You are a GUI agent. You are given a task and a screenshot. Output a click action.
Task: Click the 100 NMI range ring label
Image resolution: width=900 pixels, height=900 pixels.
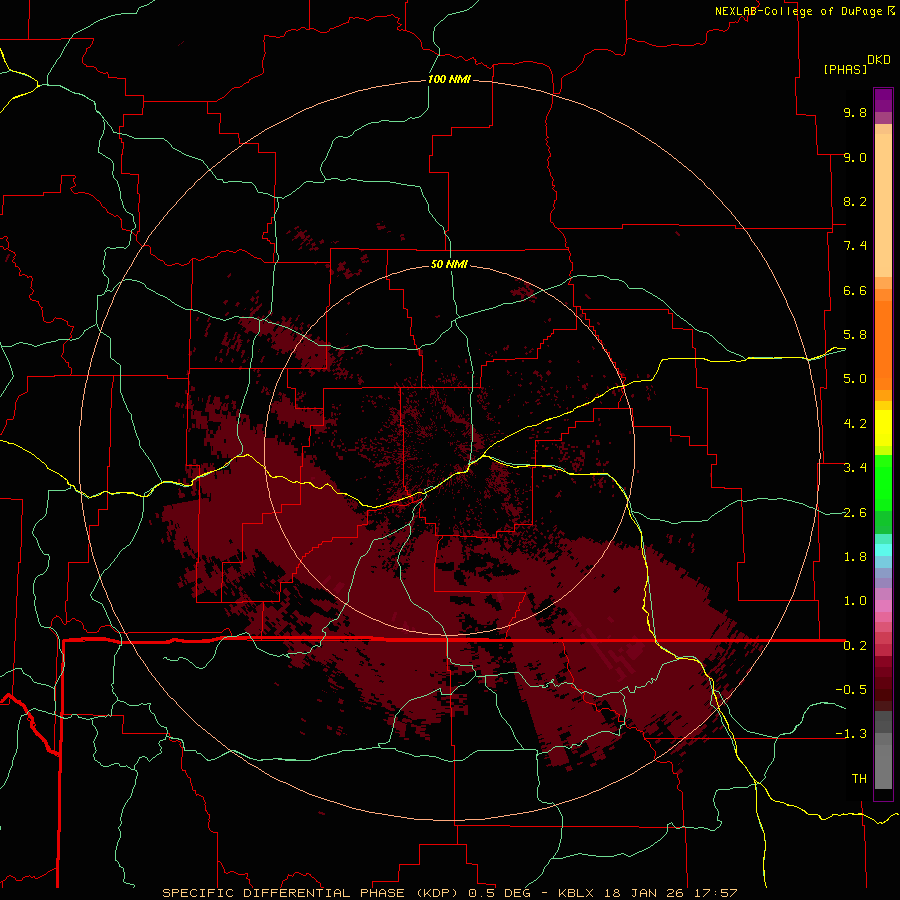pos(449,79)
